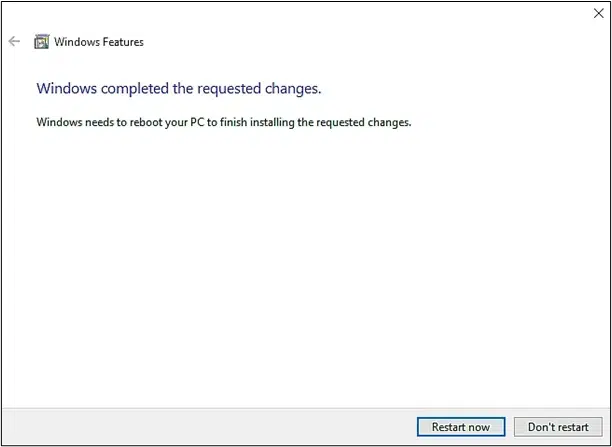This screenshot has height=447, width=612.
Task: Return to previous page with back arrow
Action: pyautogui.click(x=14, y=41)
